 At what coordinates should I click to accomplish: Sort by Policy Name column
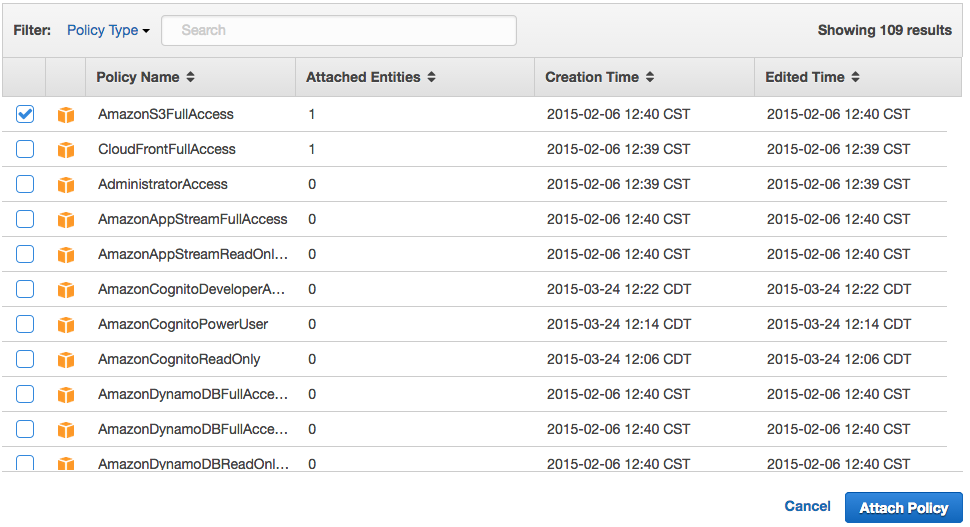145,77
